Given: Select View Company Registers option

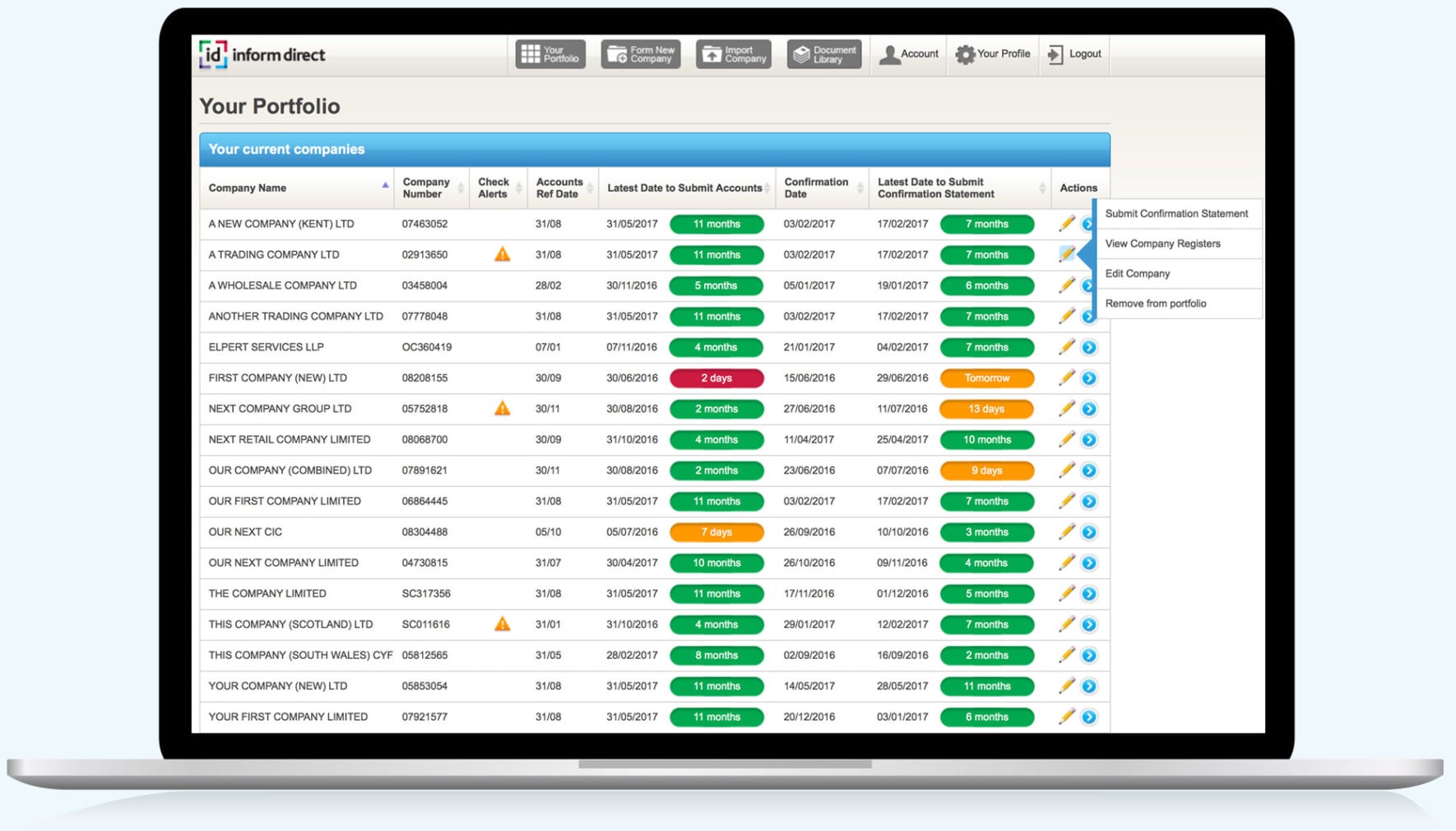Looking at the screenshot, I should pyautogui.click(x=1163, y=244).
